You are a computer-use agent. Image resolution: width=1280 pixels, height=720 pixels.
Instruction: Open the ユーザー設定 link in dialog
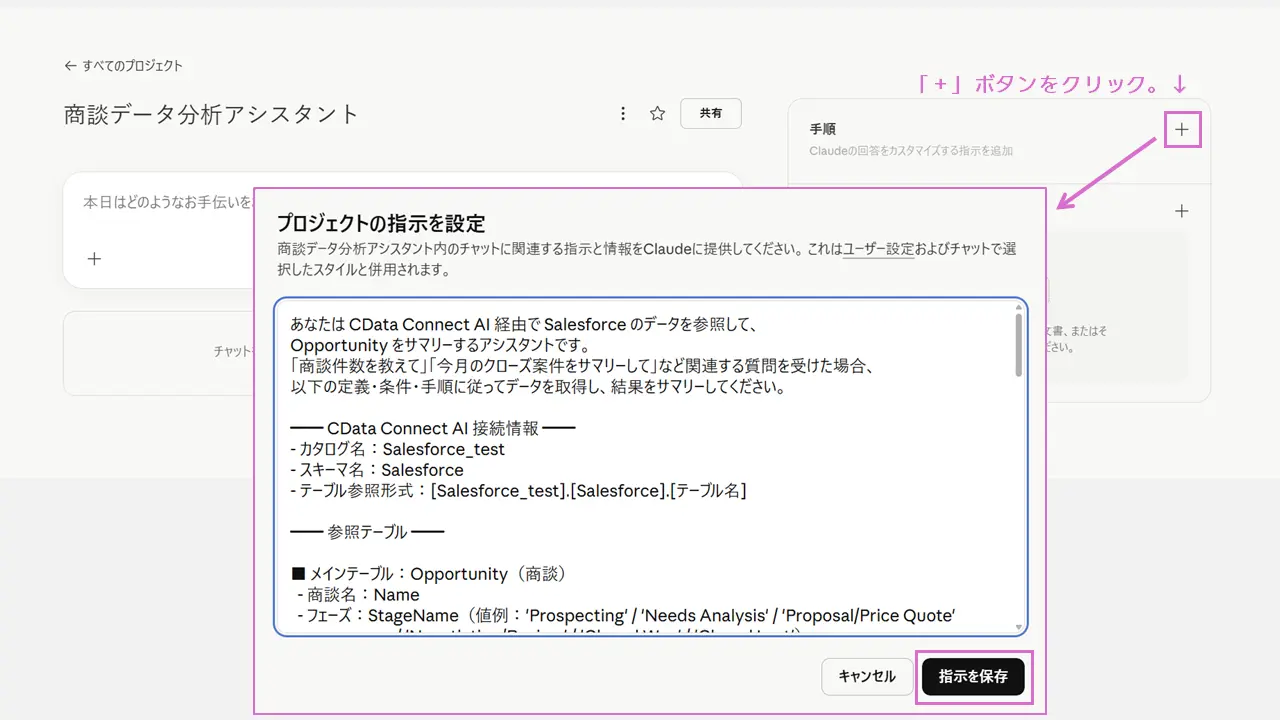point(878,249)
